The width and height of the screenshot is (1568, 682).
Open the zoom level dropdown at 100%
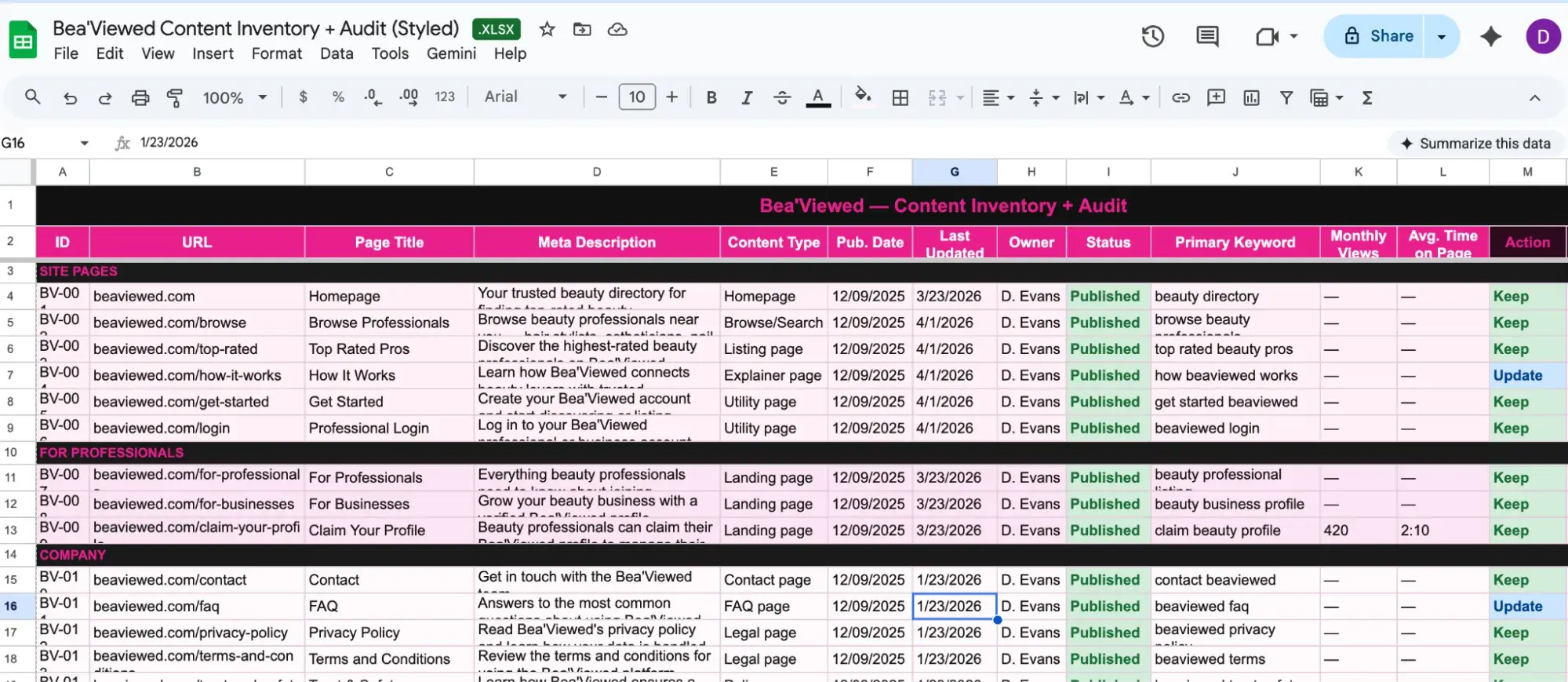[x=235, y=98]
